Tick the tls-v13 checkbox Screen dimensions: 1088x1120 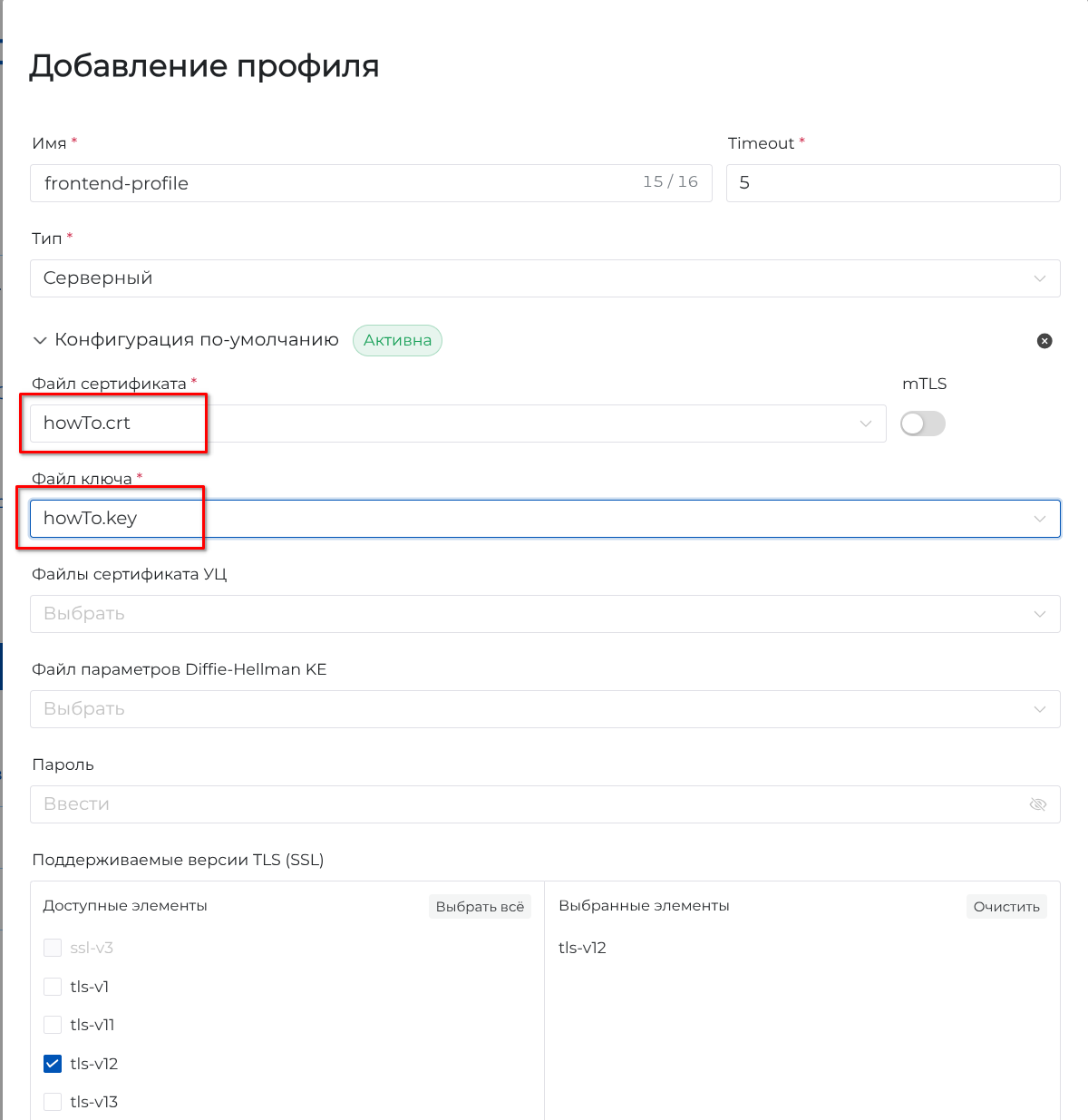(x=53, y=1102)
